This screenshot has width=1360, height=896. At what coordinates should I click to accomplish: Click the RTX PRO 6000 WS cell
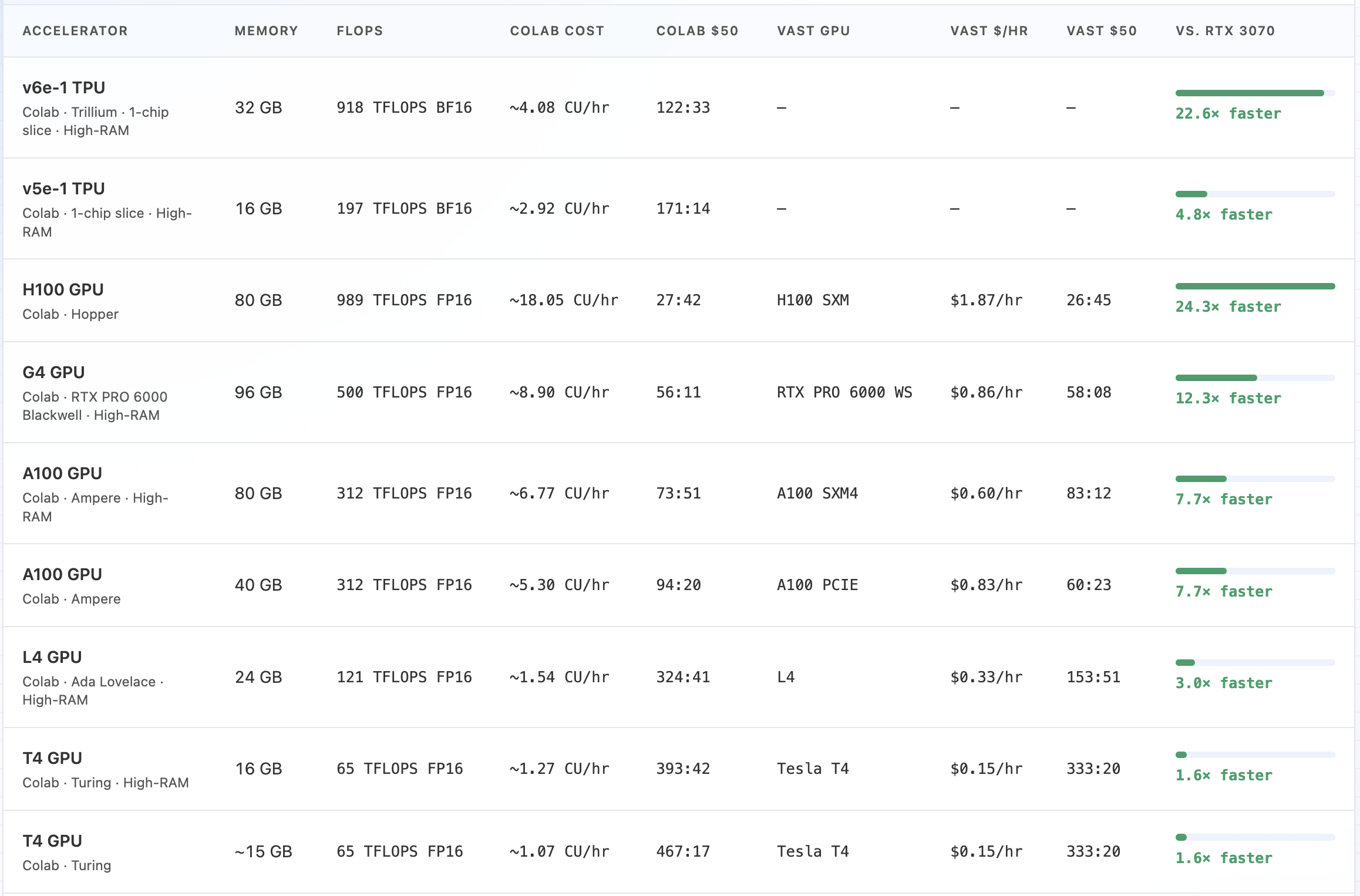point(844,392)
